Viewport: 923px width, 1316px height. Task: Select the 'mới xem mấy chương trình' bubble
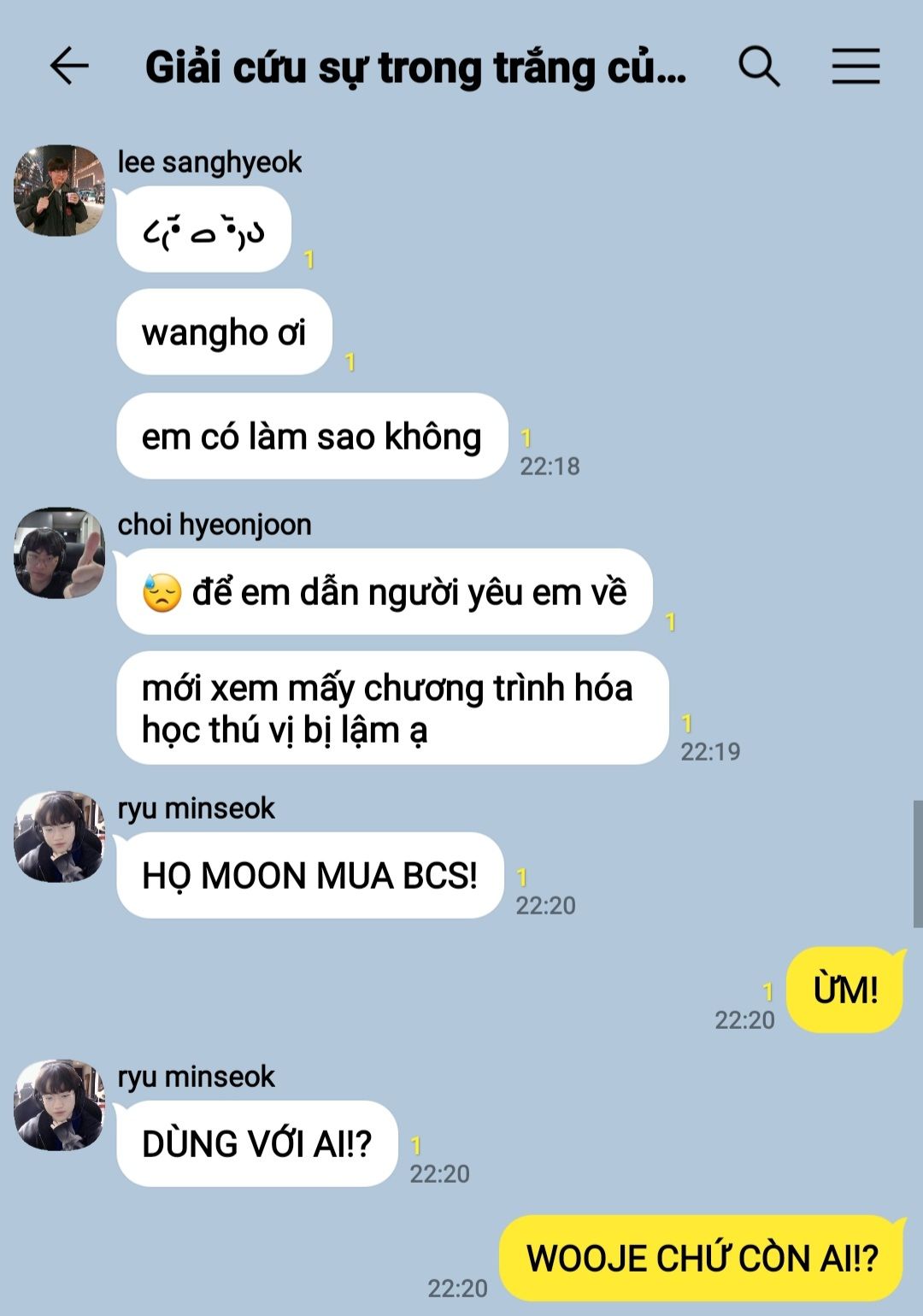(392, 708)
